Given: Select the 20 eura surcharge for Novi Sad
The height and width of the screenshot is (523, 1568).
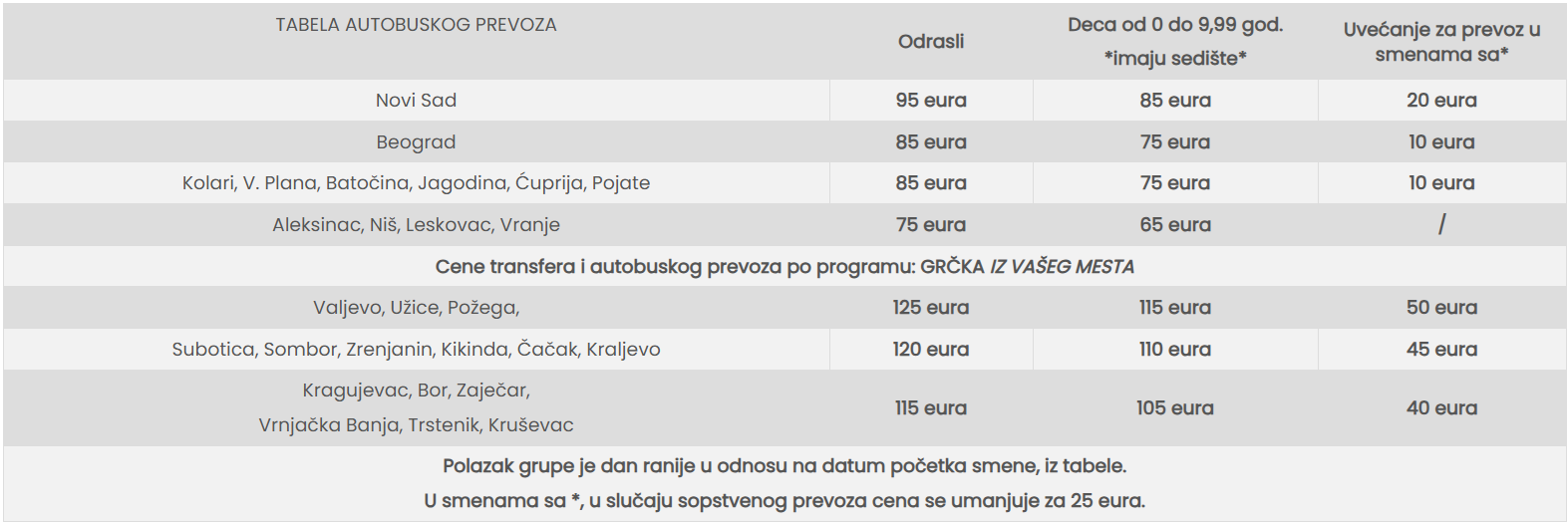Looking at the screenshot, I should click(1440, 101).
